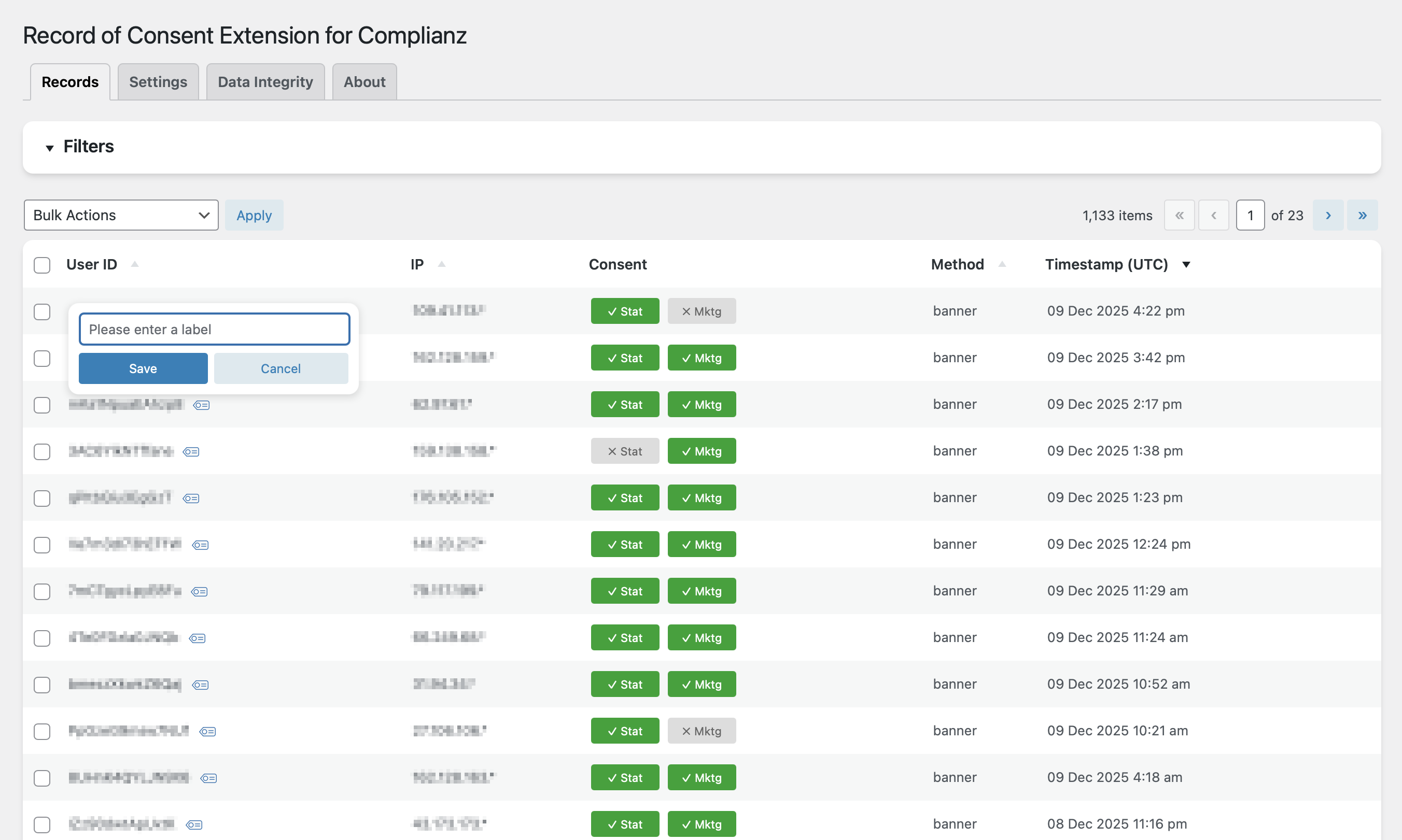Click label tag icon in 10:21 am row
This screenshot has width=1402, height=840.
(208, 732)
